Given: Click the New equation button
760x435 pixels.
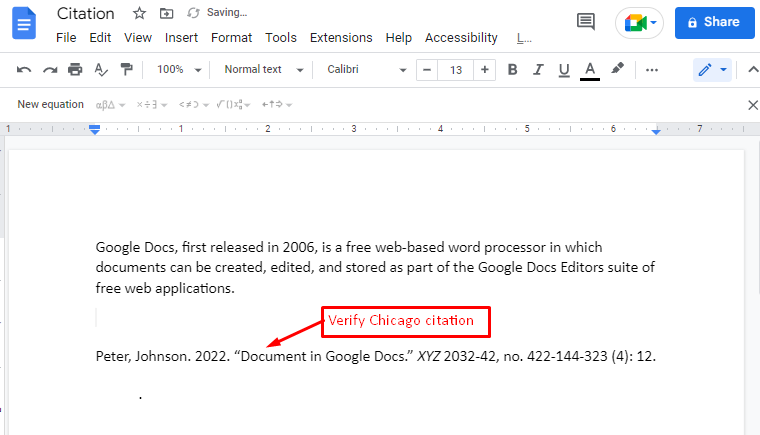Looking at the screenshot, I should point(50,104).
